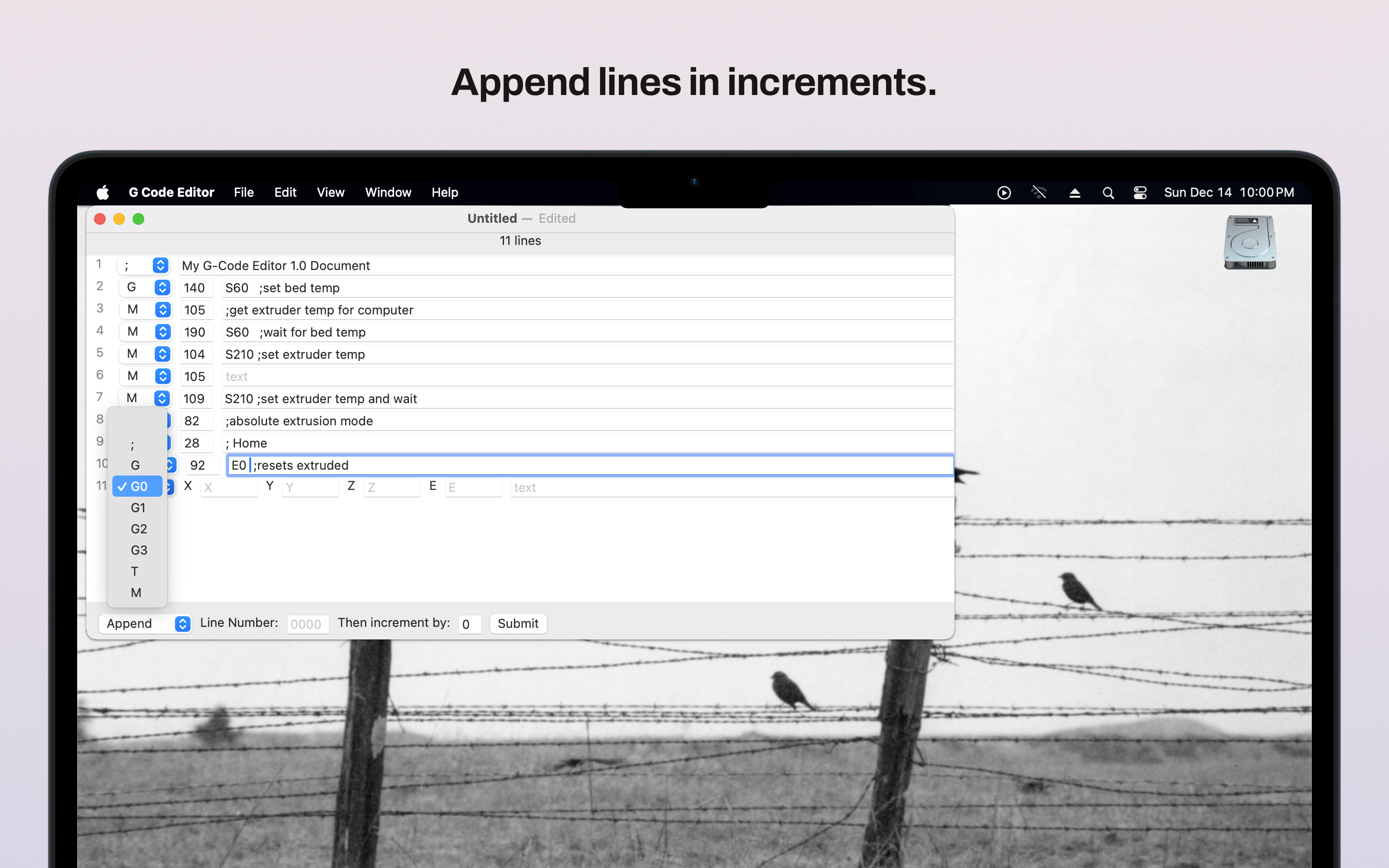Select the hard drive icon on desktop
The height and width of the screenshot is (868, 1389).
point(1250,242)
